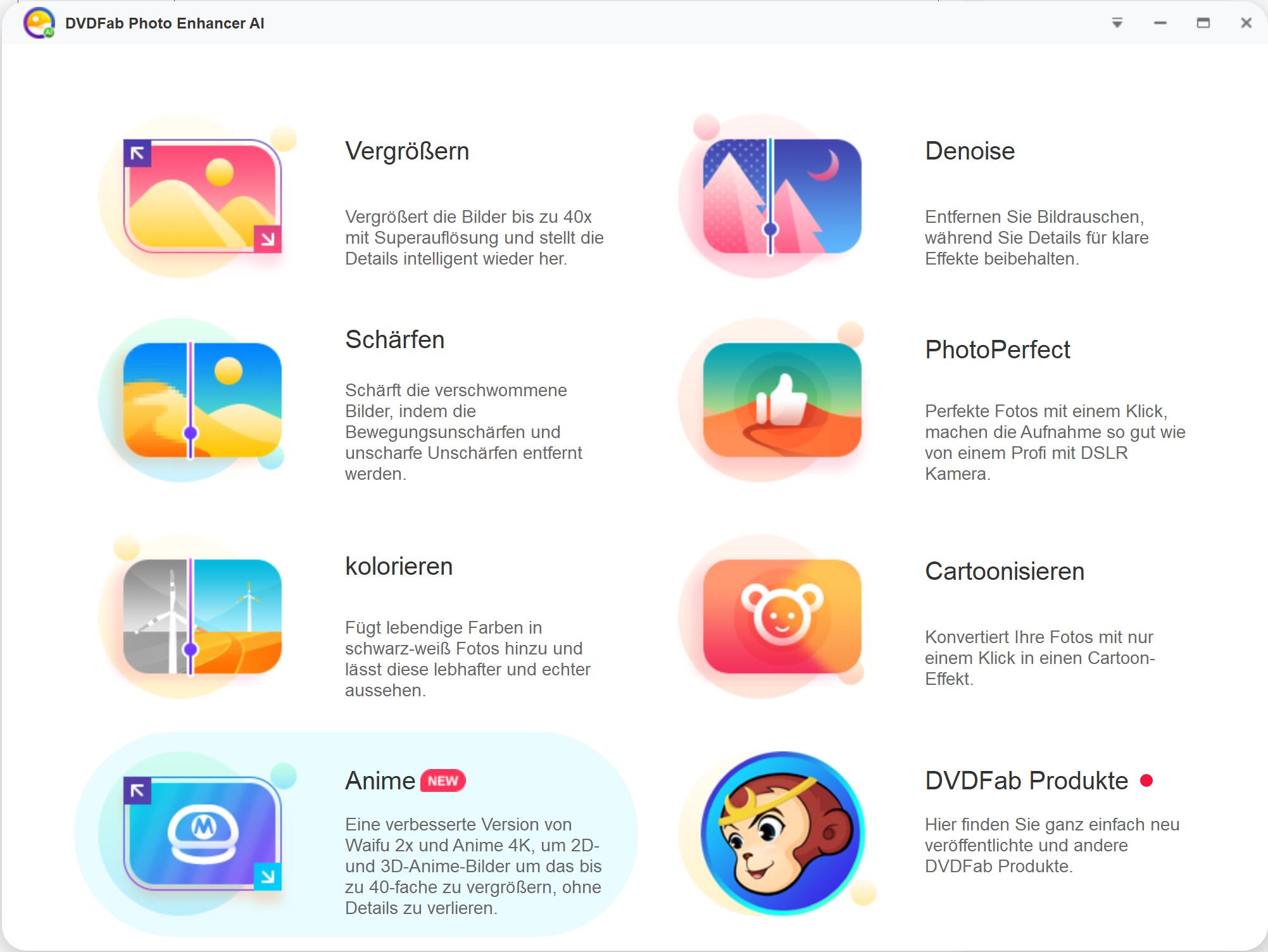Open the Vergrößern (upscale) tool
This screenshot has width=1268, height=952.
[196, 200]
